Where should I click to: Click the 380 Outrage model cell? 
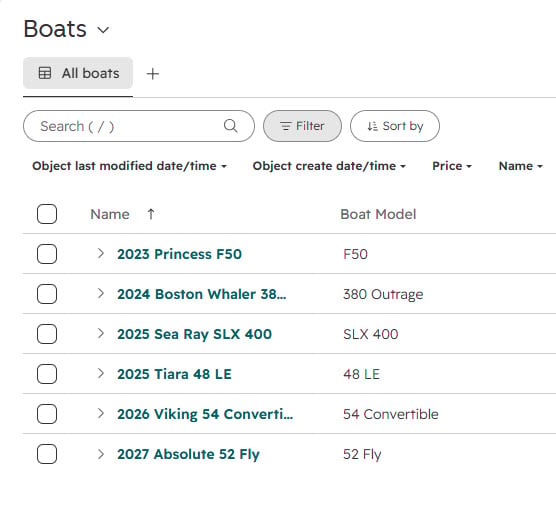pyautogui.click(x=383, y=294)
